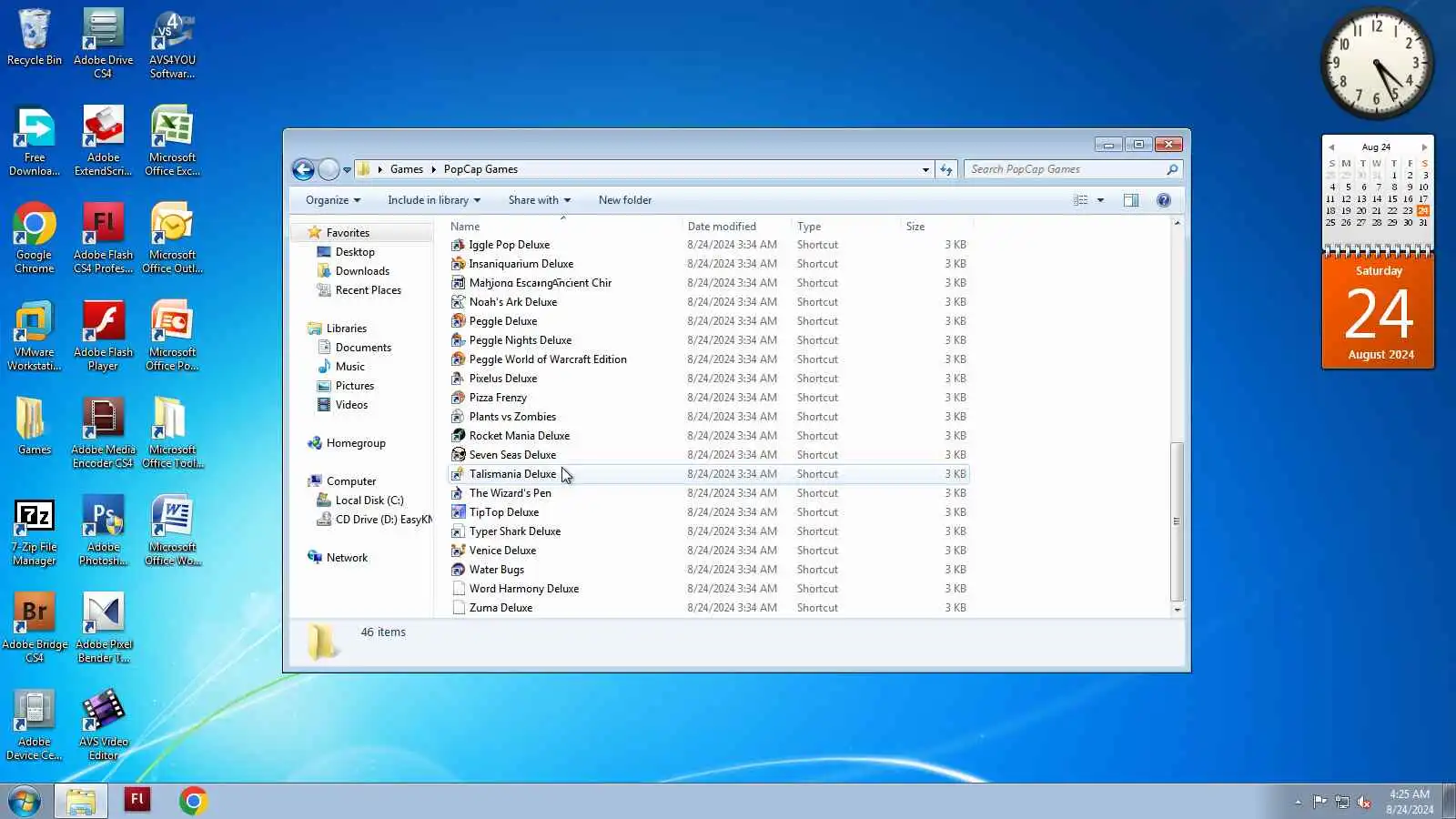Viewport: 1456px width, 819px height.
Task: Go to previous month in calendar gadget
Action: coord(1331,147)
